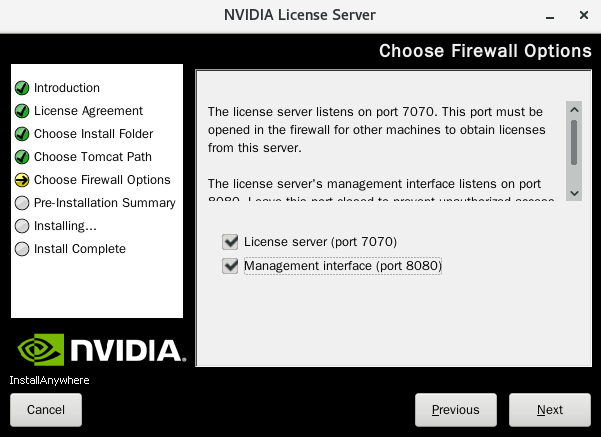
Task: Click the scroll down arrow in description
Action: tap(574, 193)
